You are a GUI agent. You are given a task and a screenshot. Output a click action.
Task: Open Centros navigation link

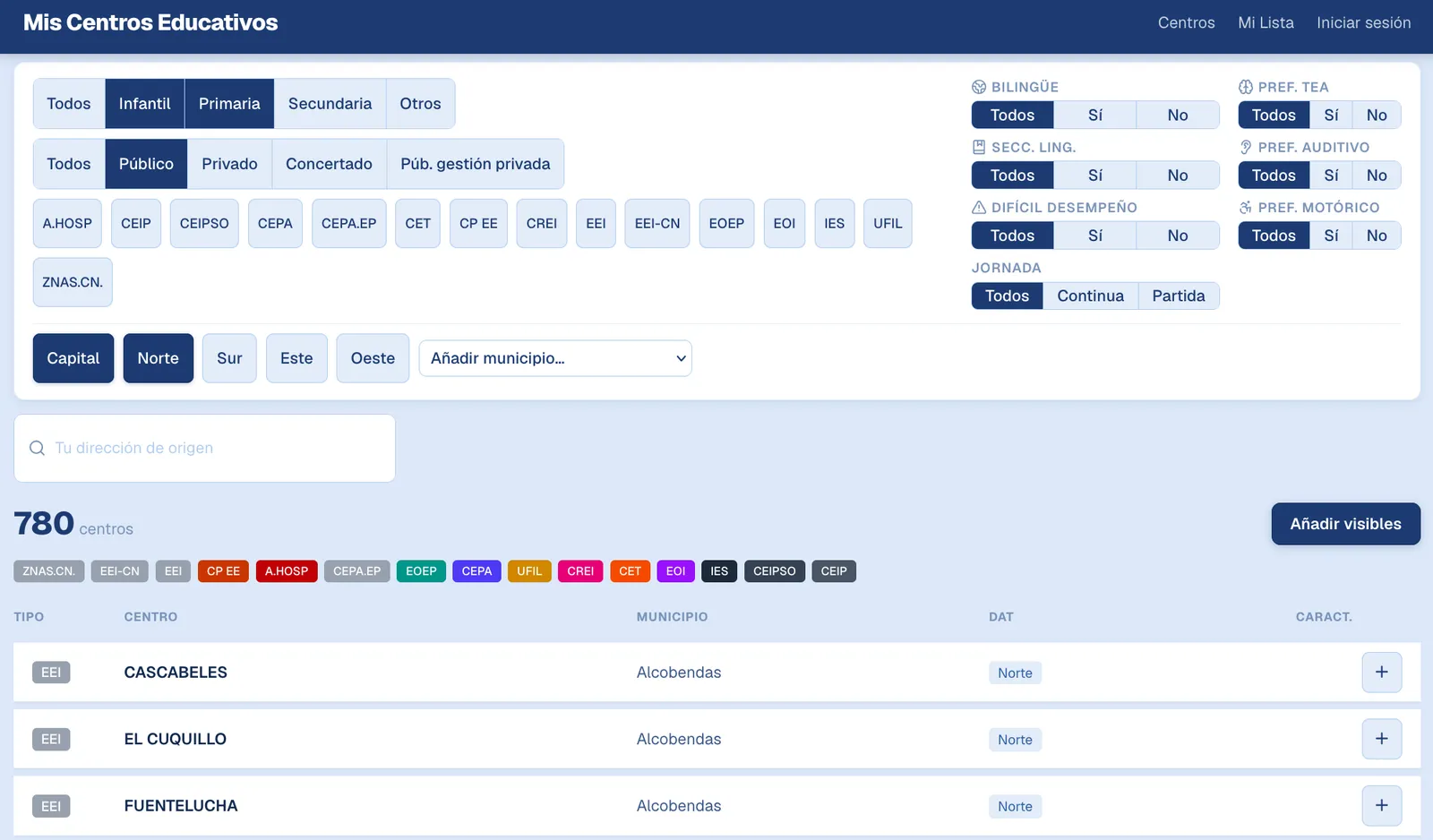1186,23
